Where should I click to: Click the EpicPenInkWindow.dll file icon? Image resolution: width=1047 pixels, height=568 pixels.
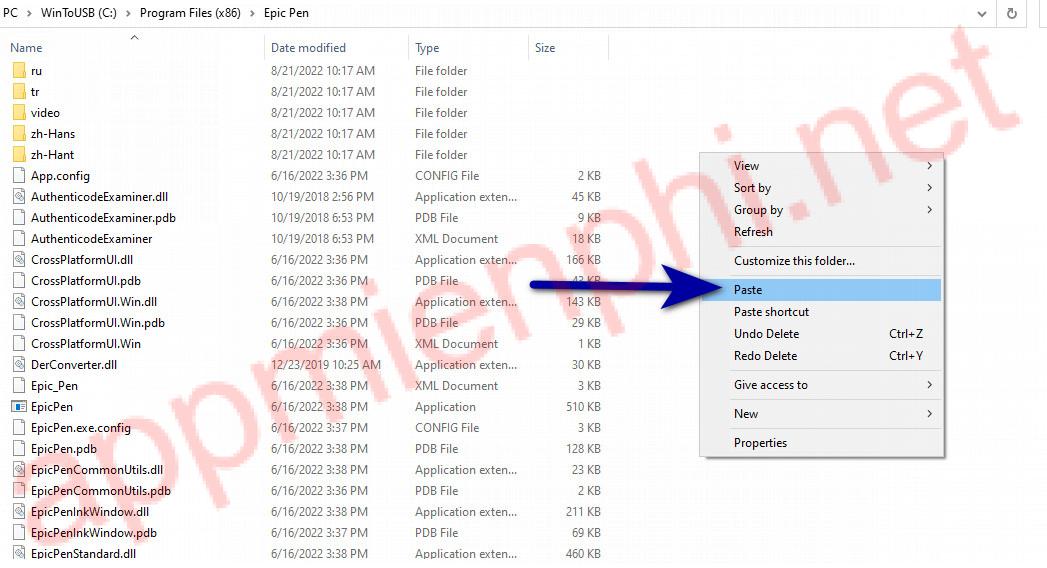point(19,512)
